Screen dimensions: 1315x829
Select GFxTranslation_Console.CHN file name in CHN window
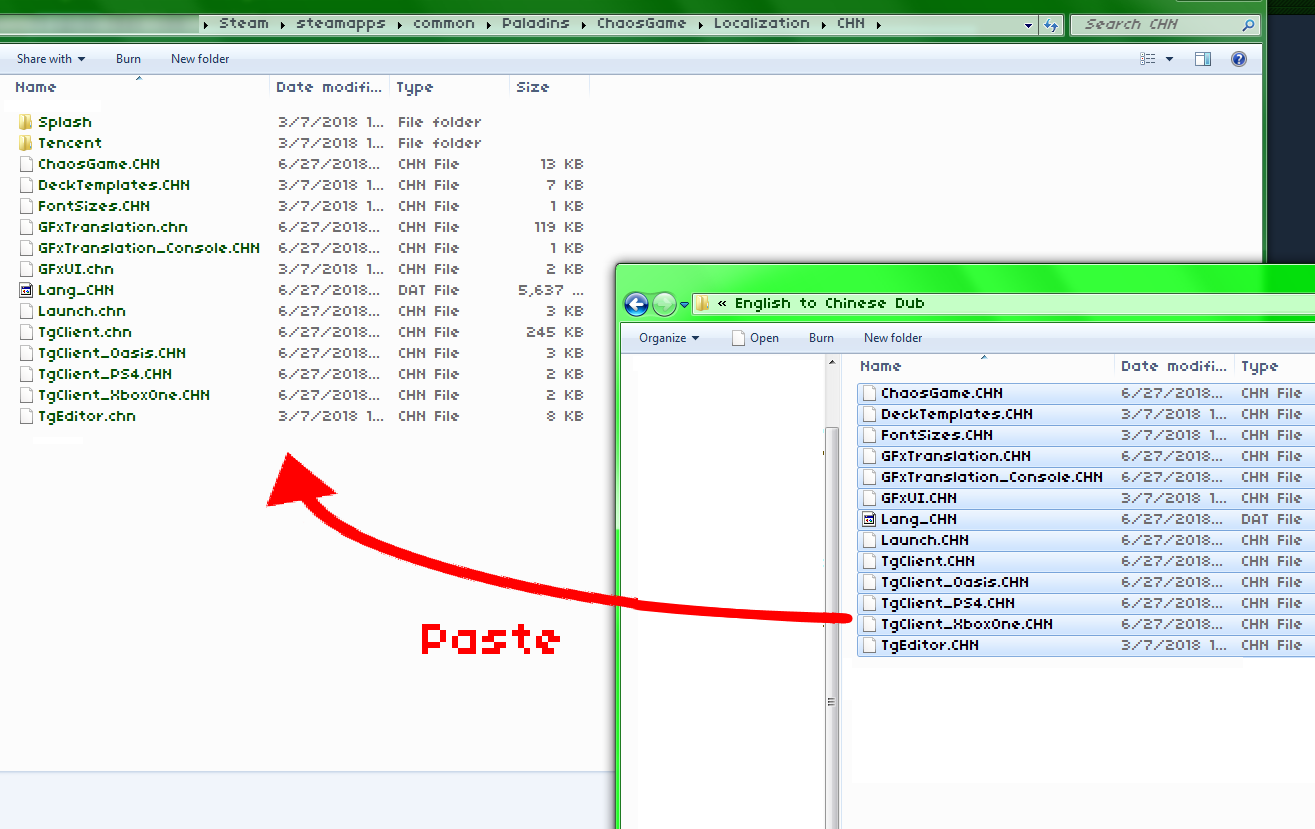click(x=149, y=248)
